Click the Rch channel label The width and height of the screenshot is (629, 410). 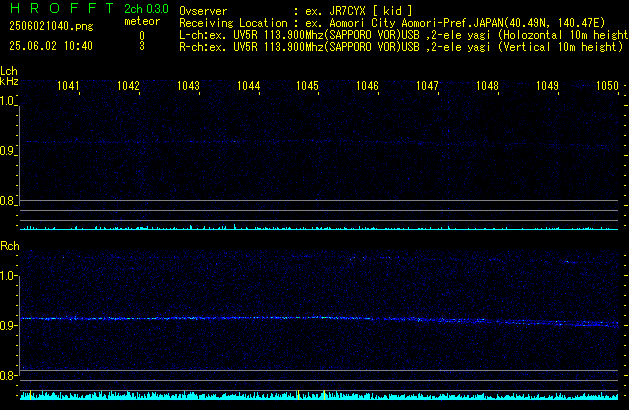tap(10, 246)
